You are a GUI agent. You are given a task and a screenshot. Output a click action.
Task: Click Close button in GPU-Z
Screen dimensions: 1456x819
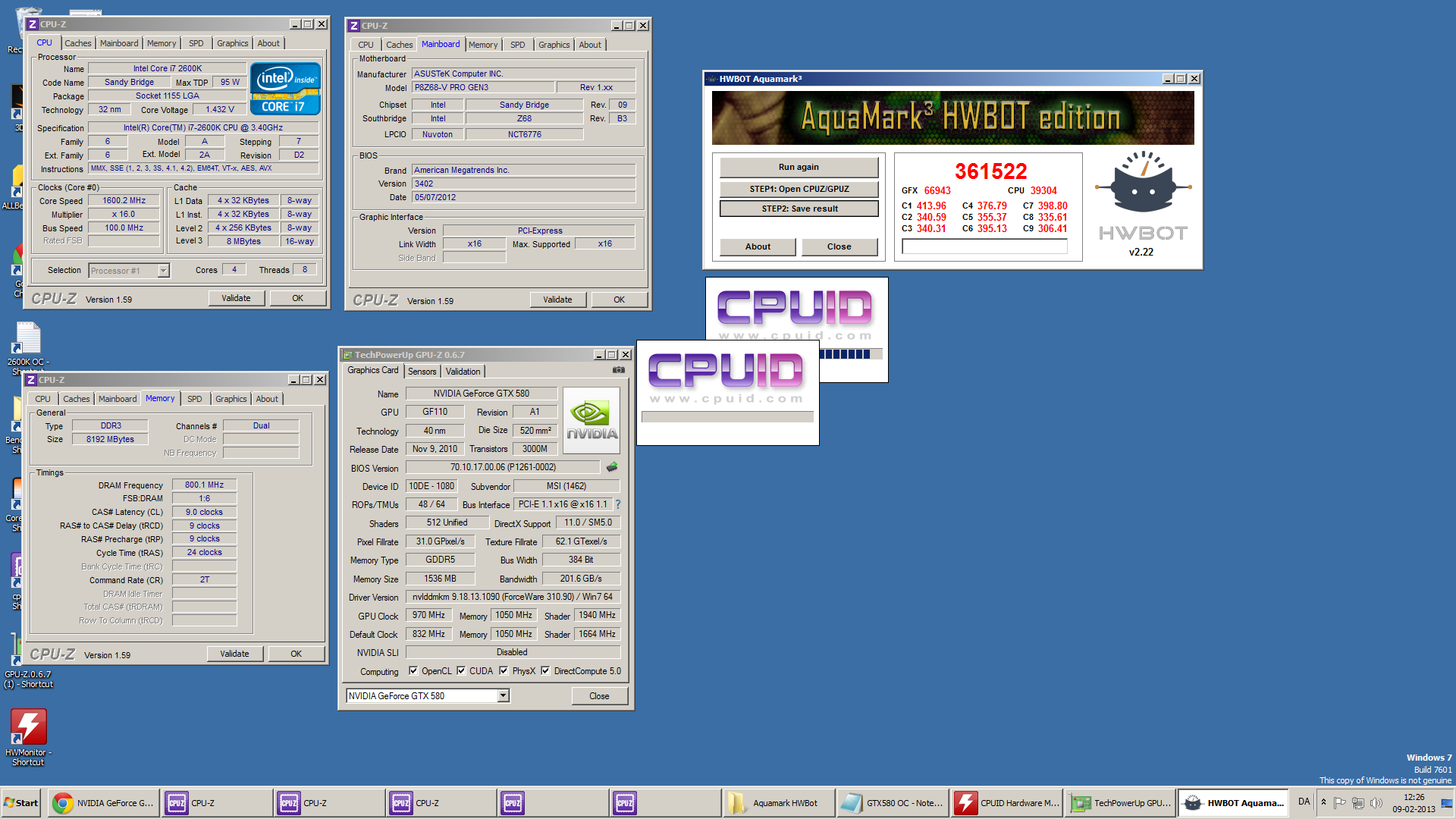(x=599, y=696)
